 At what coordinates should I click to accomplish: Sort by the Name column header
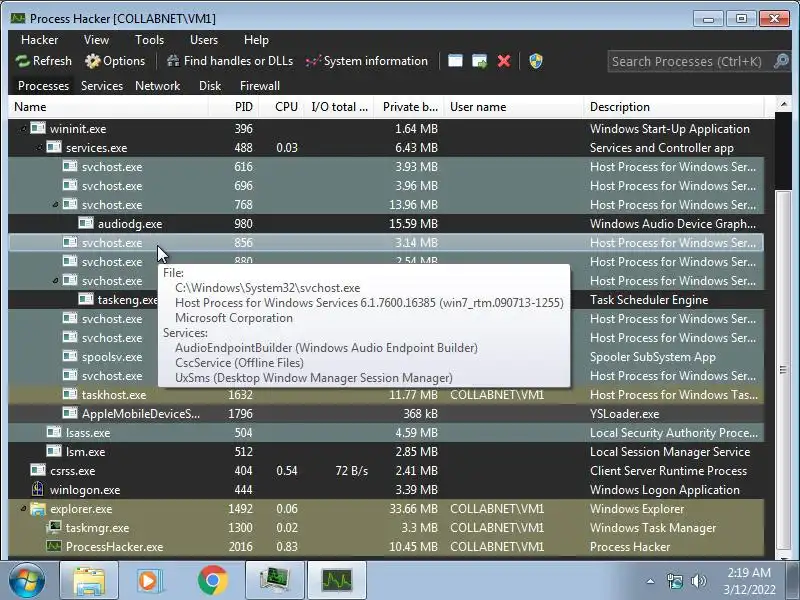pos(108,107)
